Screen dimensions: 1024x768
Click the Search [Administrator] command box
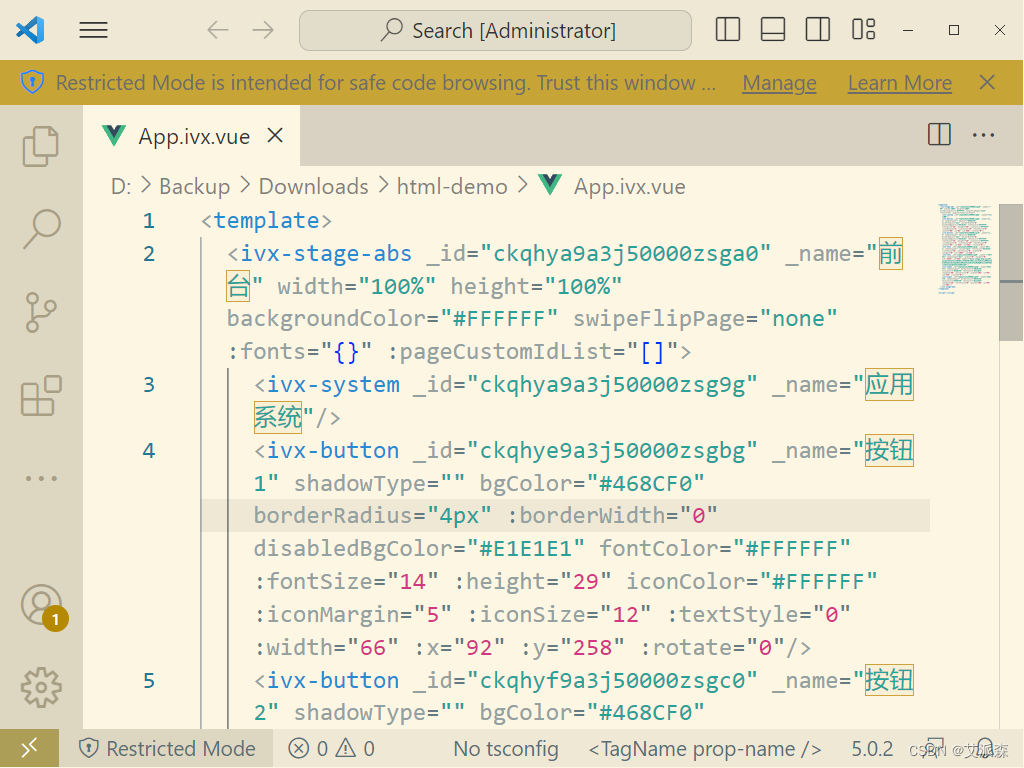tap(496, 30)
